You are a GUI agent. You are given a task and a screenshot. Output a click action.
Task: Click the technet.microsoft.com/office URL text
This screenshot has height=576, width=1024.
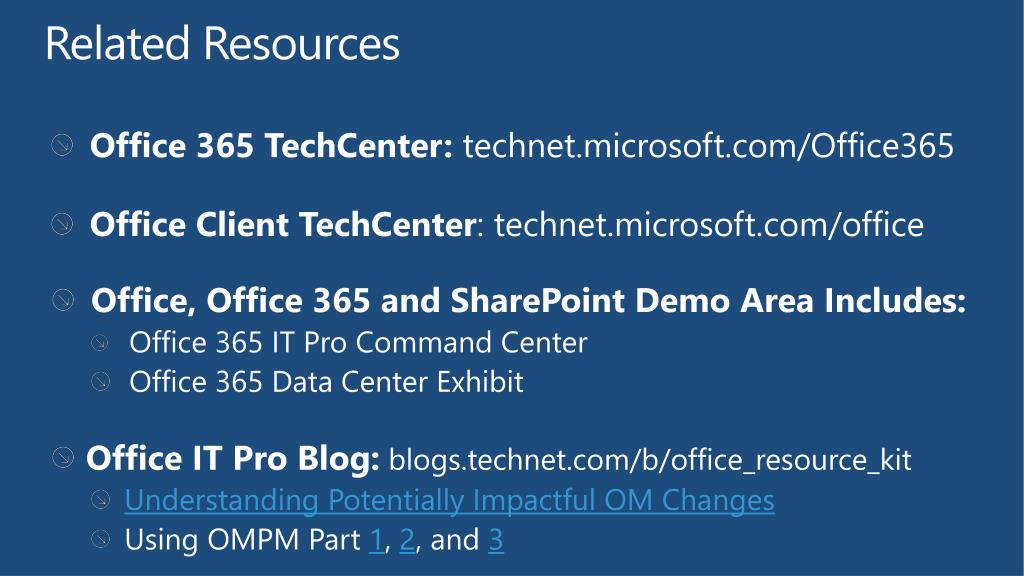pyautogui.click(x=709, y=225)
